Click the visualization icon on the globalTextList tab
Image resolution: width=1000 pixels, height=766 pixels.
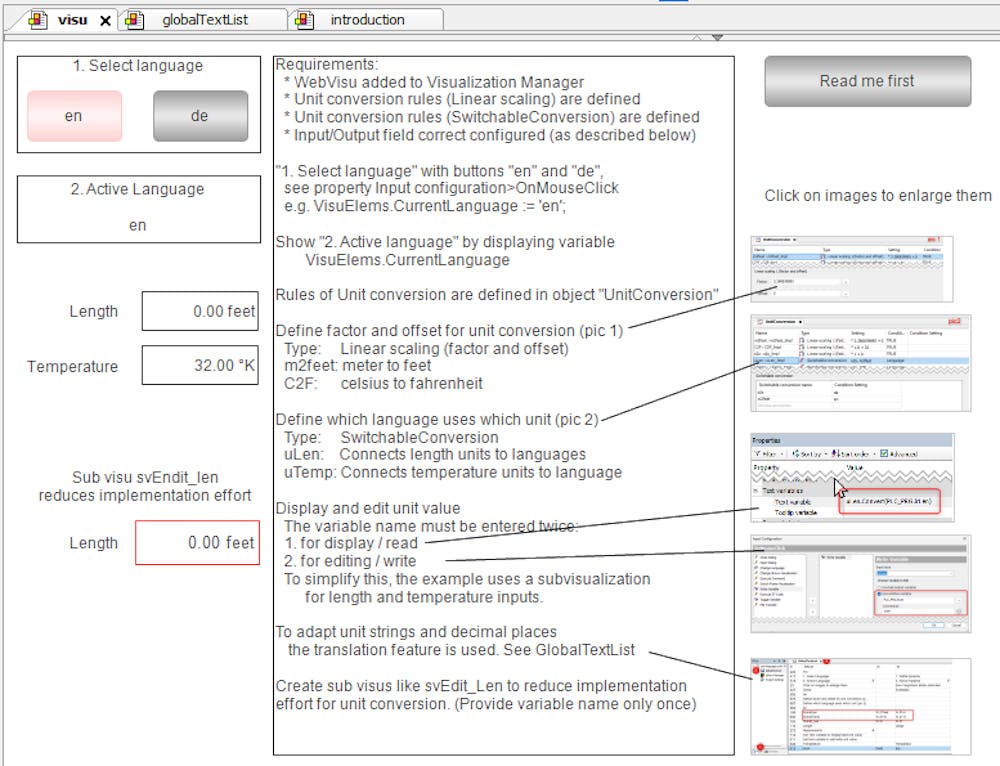(x=135, y=19)
